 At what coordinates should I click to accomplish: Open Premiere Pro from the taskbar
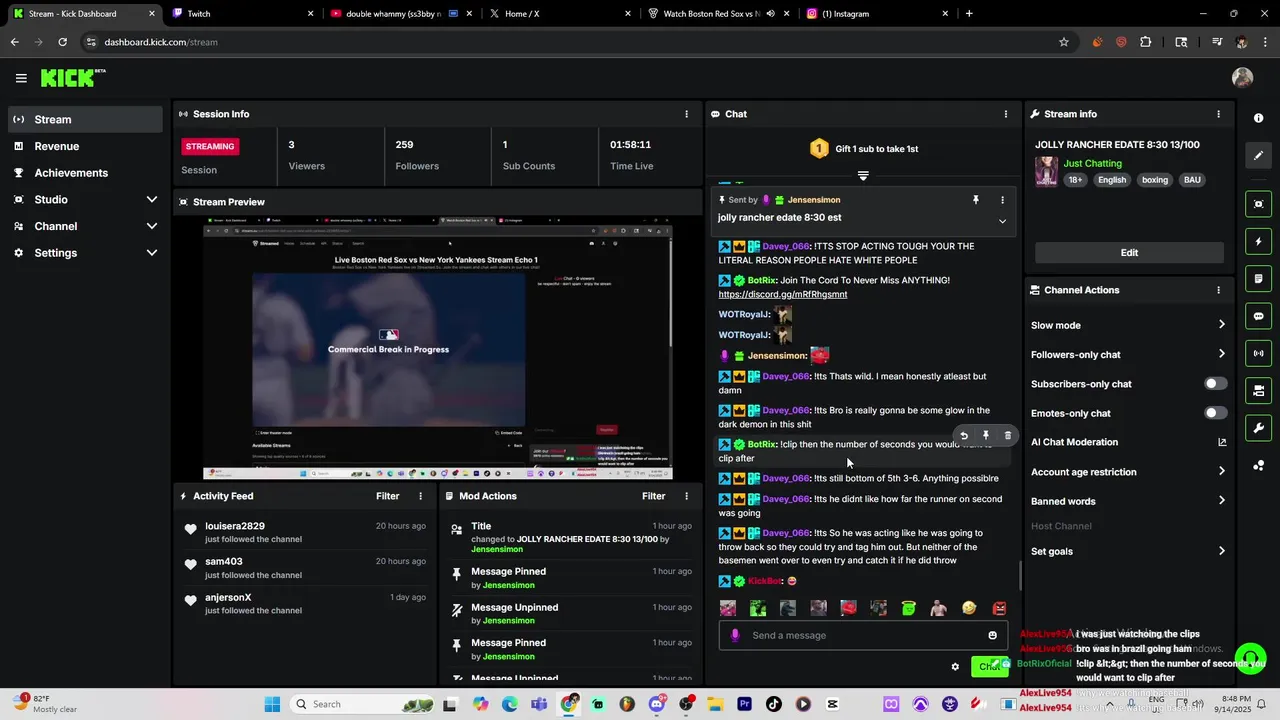pyautogui.click(x=744, y=704)
